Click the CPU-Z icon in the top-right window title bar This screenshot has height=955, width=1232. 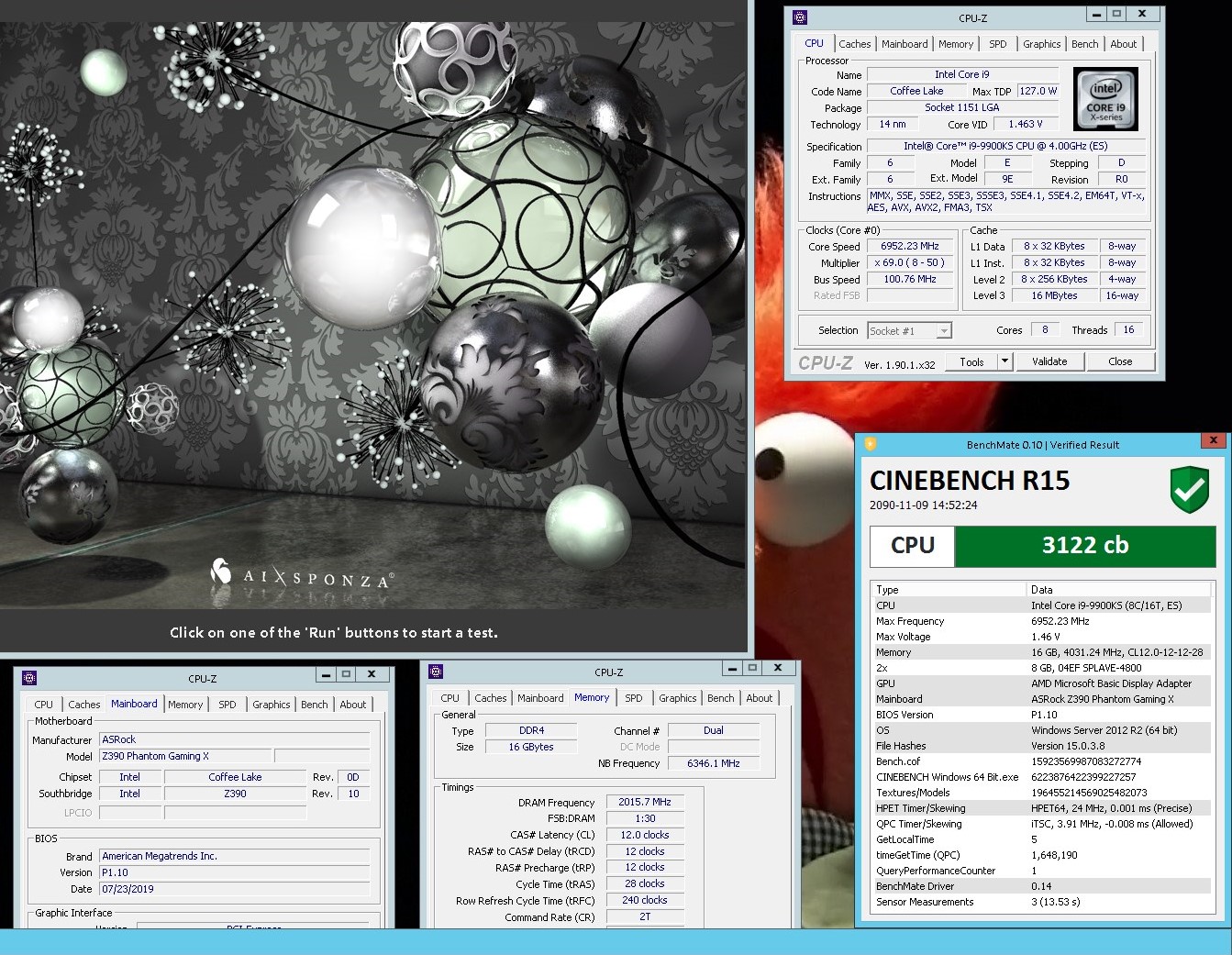[x=800, y=17]
